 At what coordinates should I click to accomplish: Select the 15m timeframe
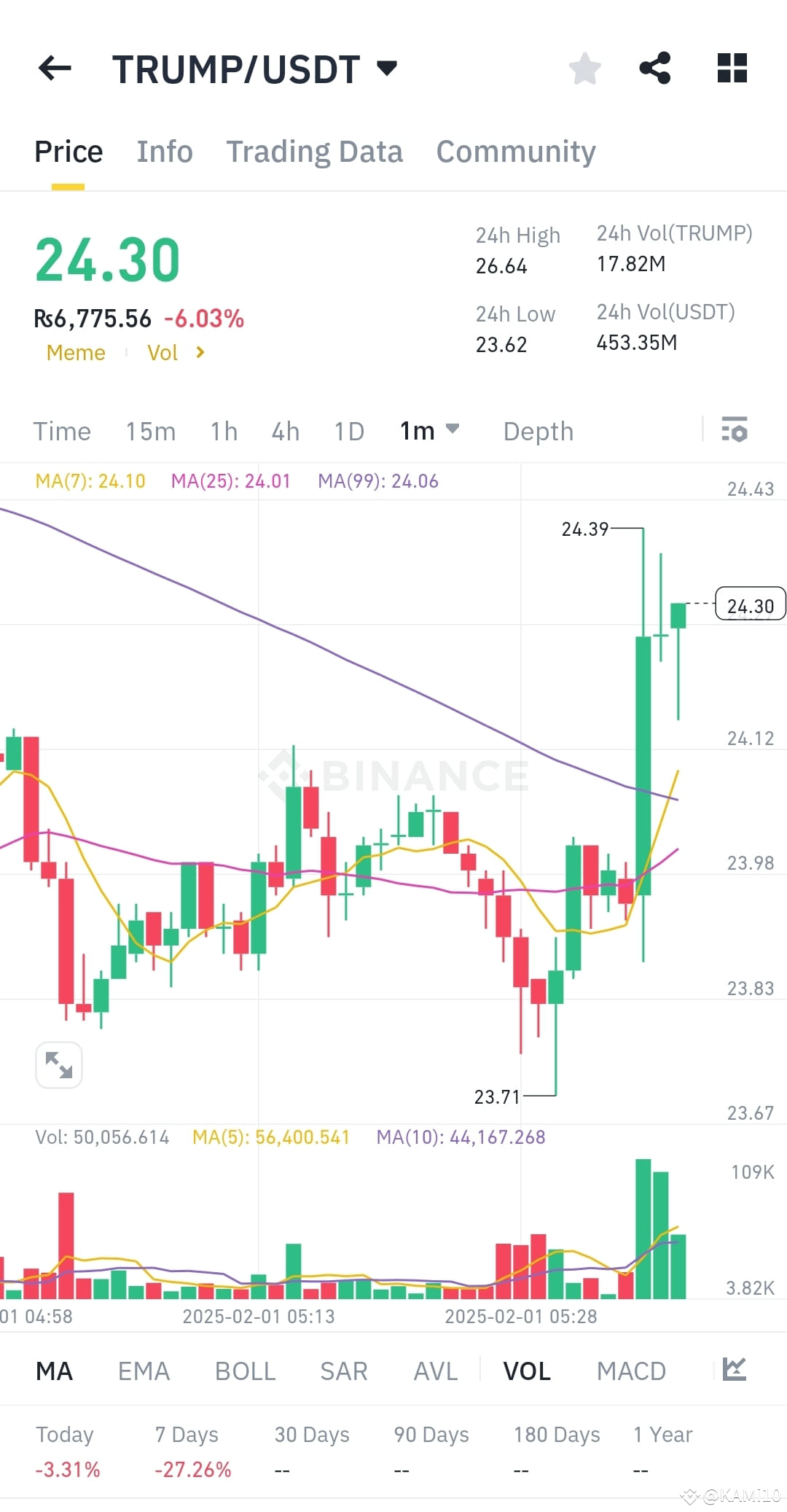[x=150, y=431]
